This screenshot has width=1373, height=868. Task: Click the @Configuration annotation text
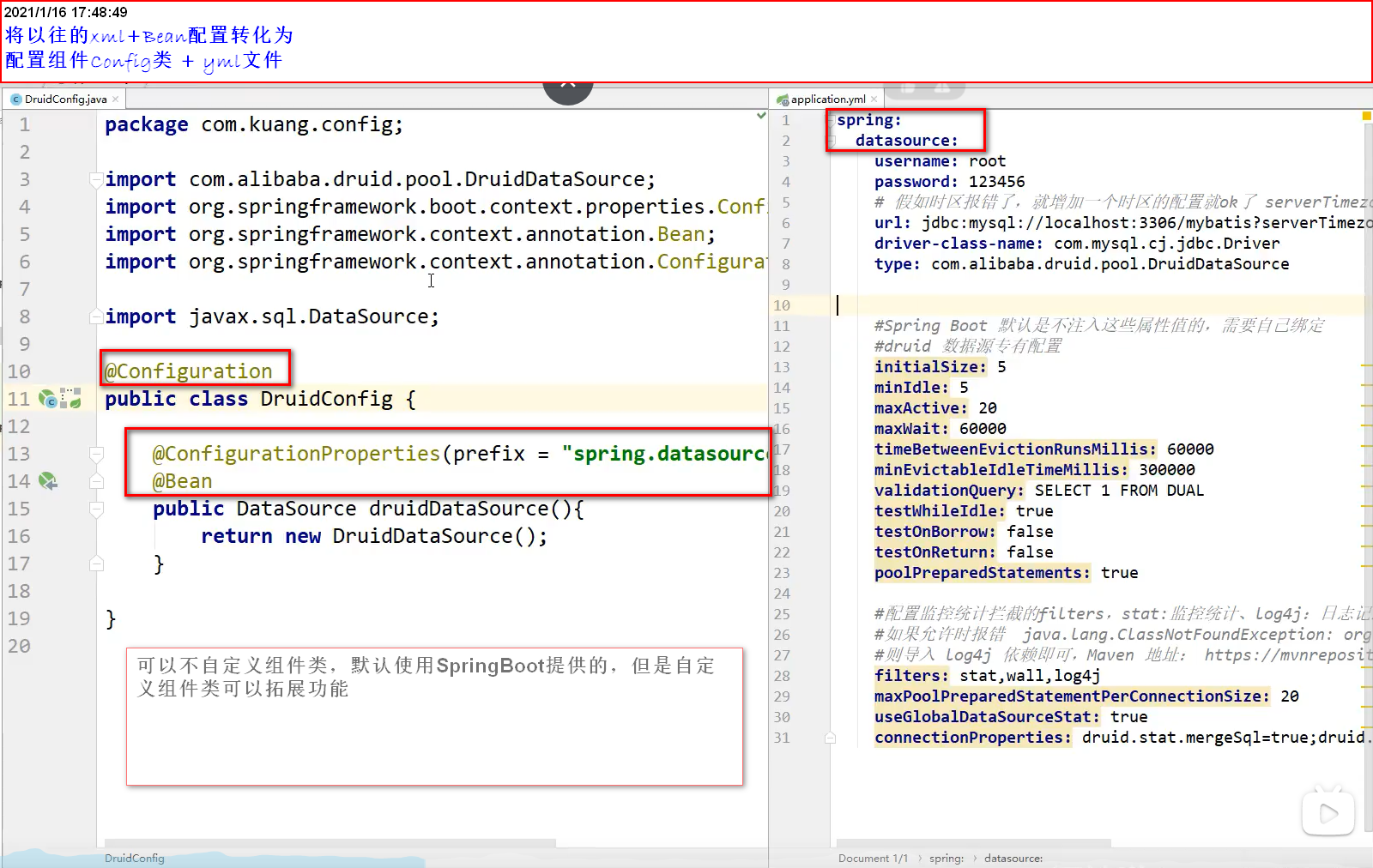[189, 371]
